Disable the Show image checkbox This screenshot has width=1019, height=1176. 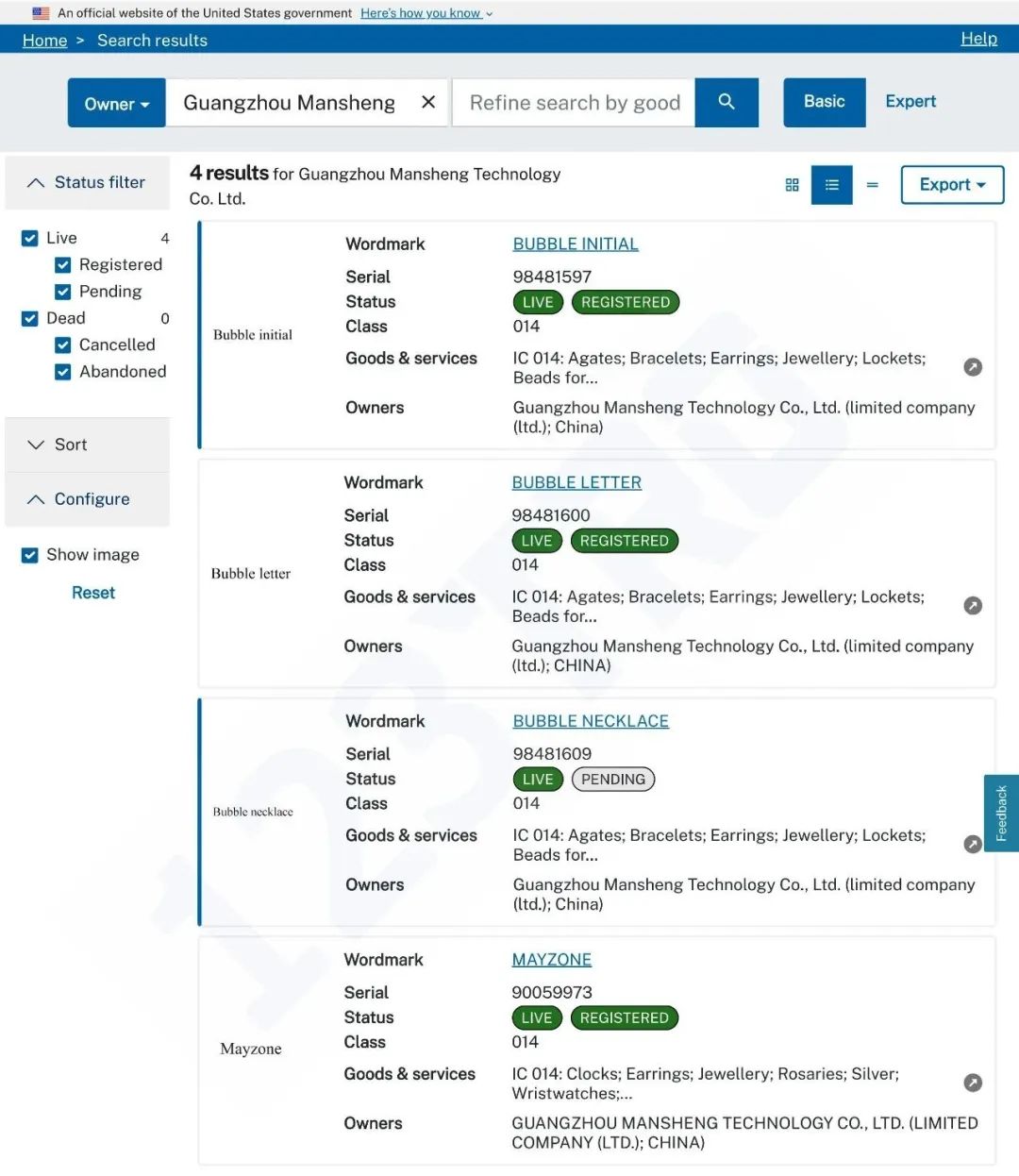point(30,555)
